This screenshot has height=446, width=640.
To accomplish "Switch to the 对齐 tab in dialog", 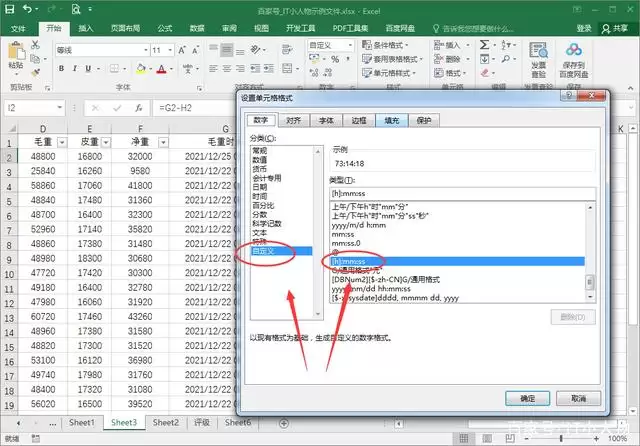I will pyautogui.click(x=293, y=120).
